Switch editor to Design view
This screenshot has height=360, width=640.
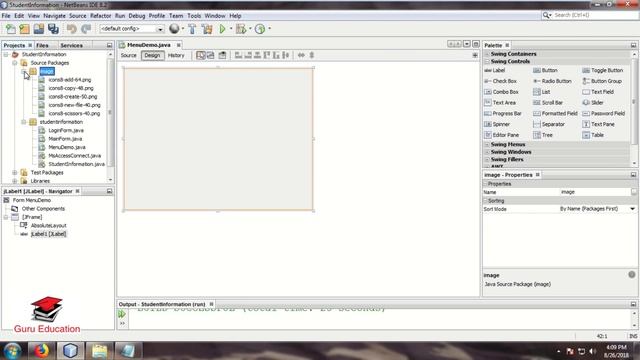[x=152, y=55]
